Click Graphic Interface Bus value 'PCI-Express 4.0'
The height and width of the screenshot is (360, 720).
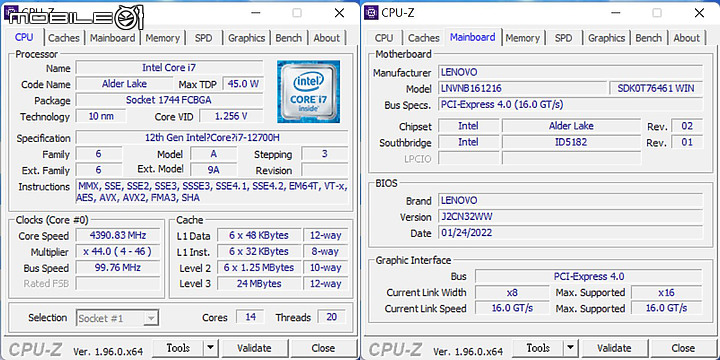coord(589,276)
